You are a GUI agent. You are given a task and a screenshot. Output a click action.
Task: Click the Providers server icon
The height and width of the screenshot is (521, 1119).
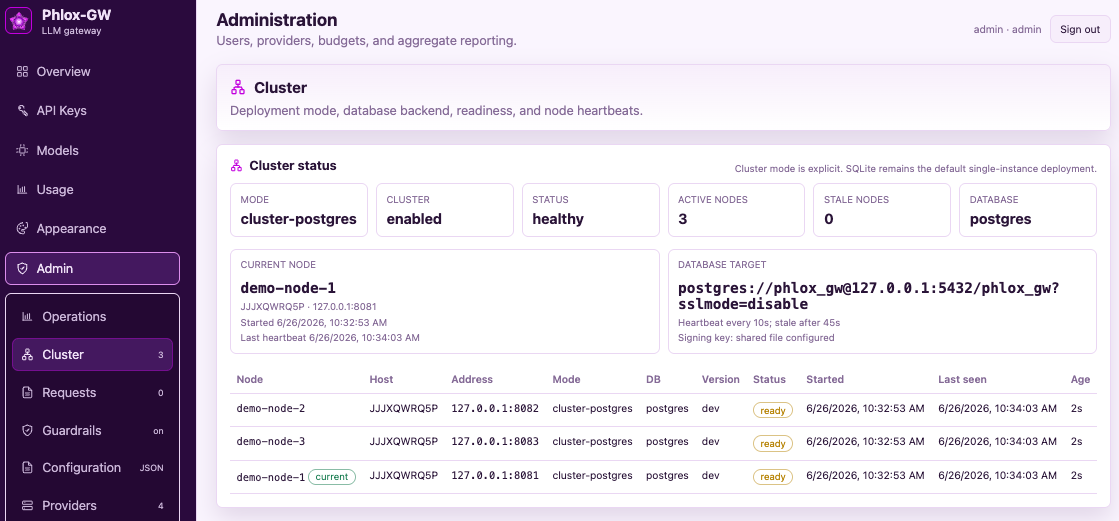(x=28, y=505)
